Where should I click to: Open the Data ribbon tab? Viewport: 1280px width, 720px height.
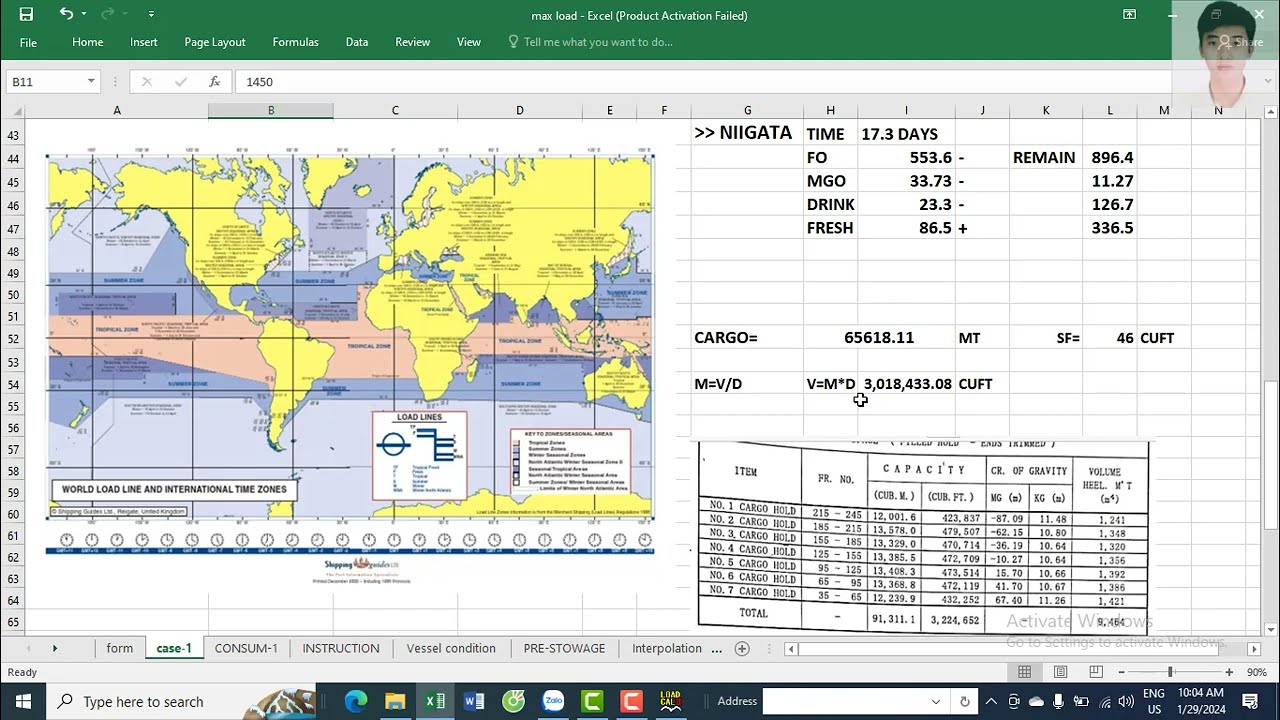pos(357,42)
